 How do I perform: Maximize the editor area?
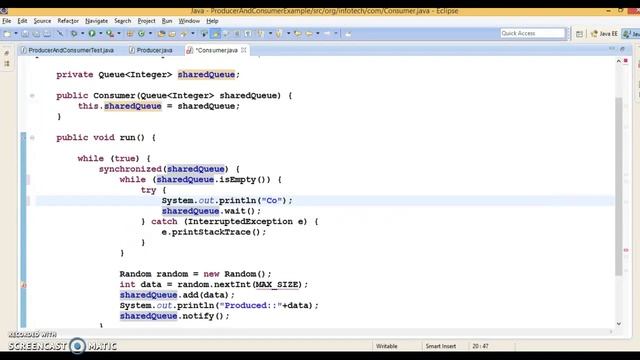(622, 49)
